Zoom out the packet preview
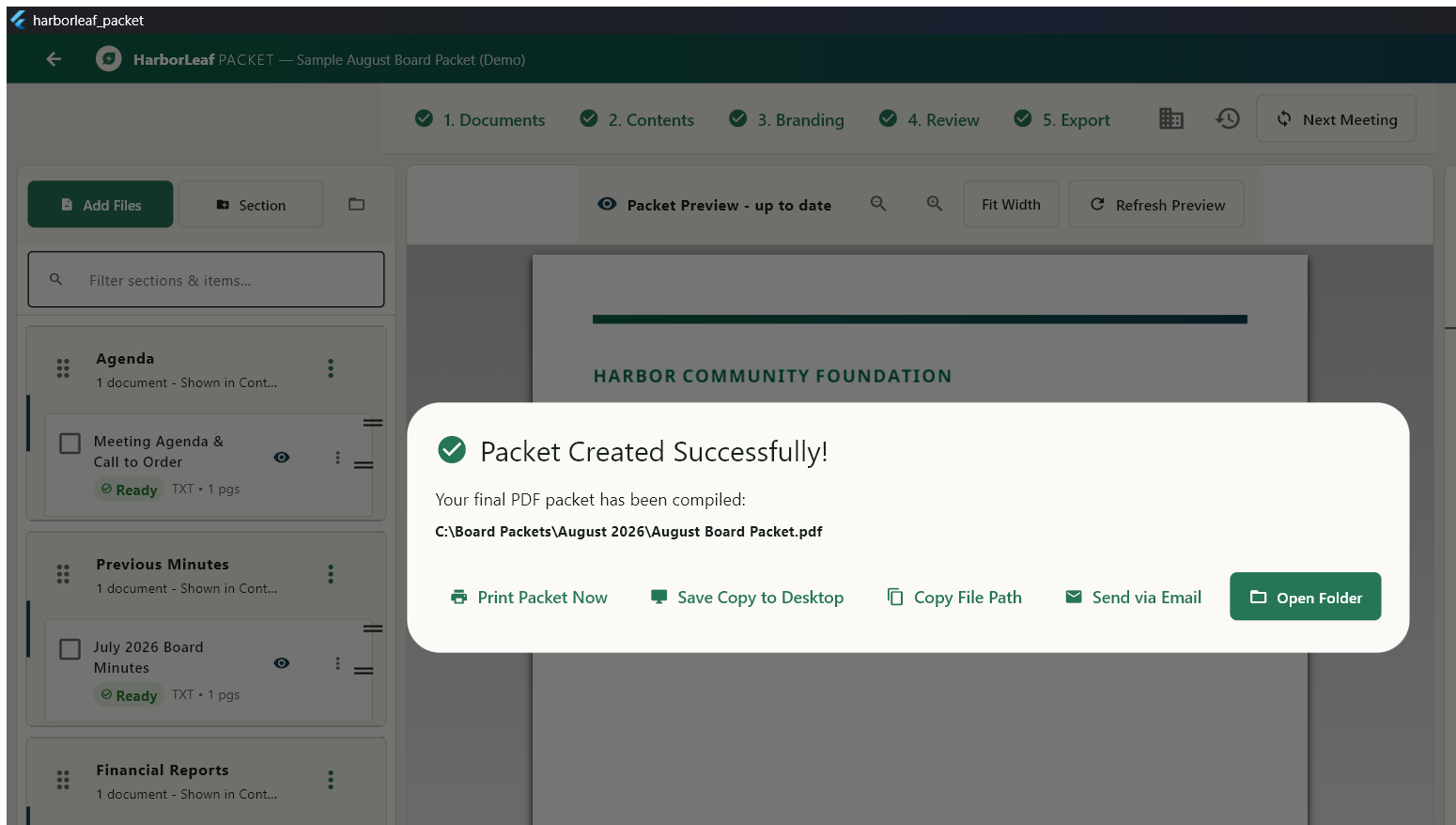Viewport: 1456px width, 825px height. [x=878, y=204]
